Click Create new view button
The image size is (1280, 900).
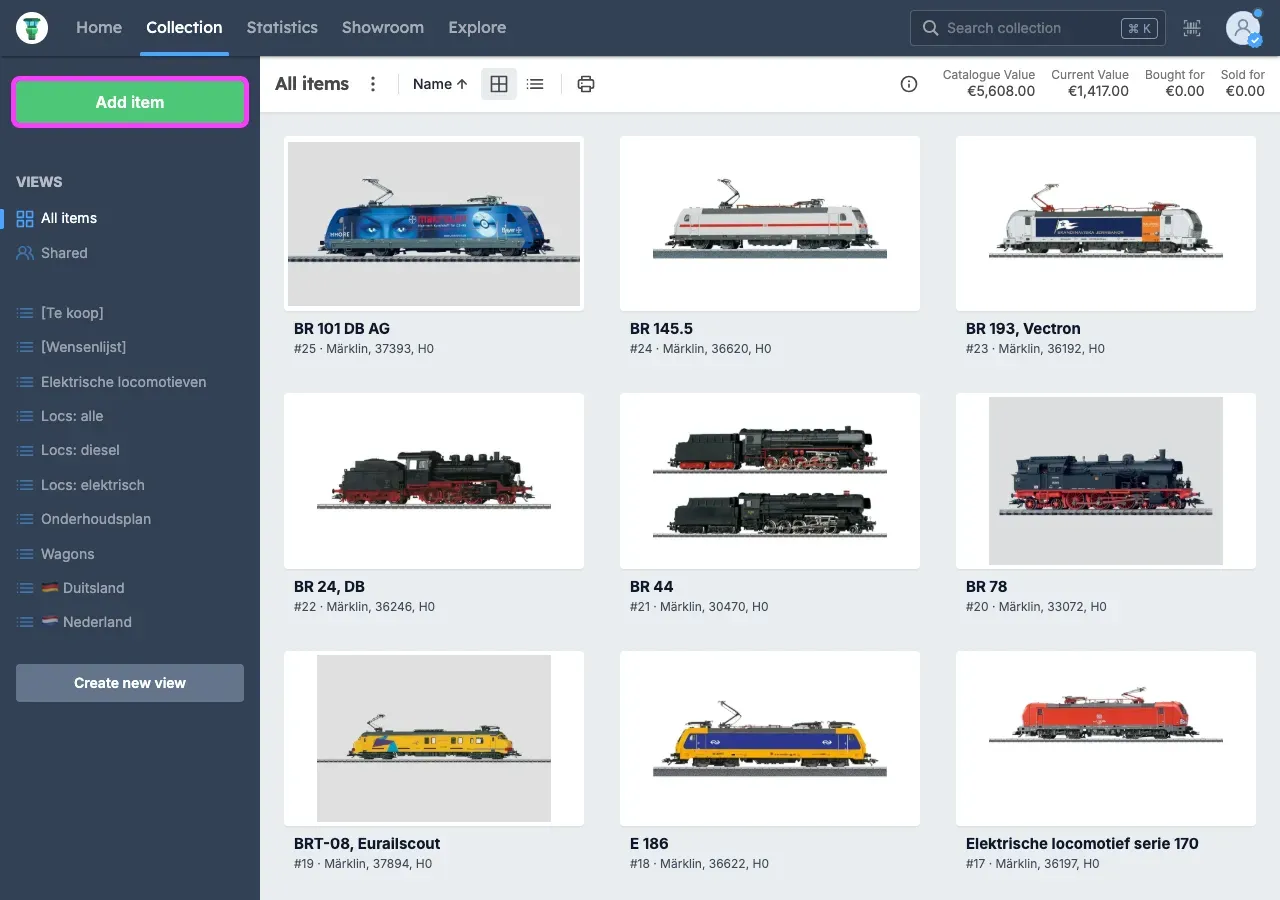[x=130, y=683]
